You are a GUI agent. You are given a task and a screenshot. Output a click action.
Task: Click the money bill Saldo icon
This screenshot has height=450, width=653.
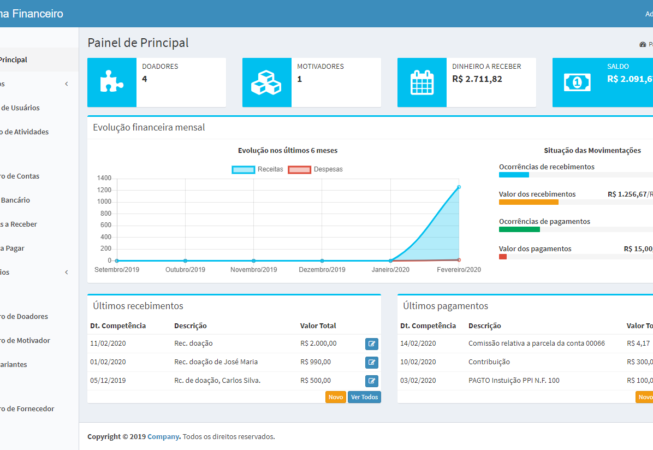pos(576,82)
